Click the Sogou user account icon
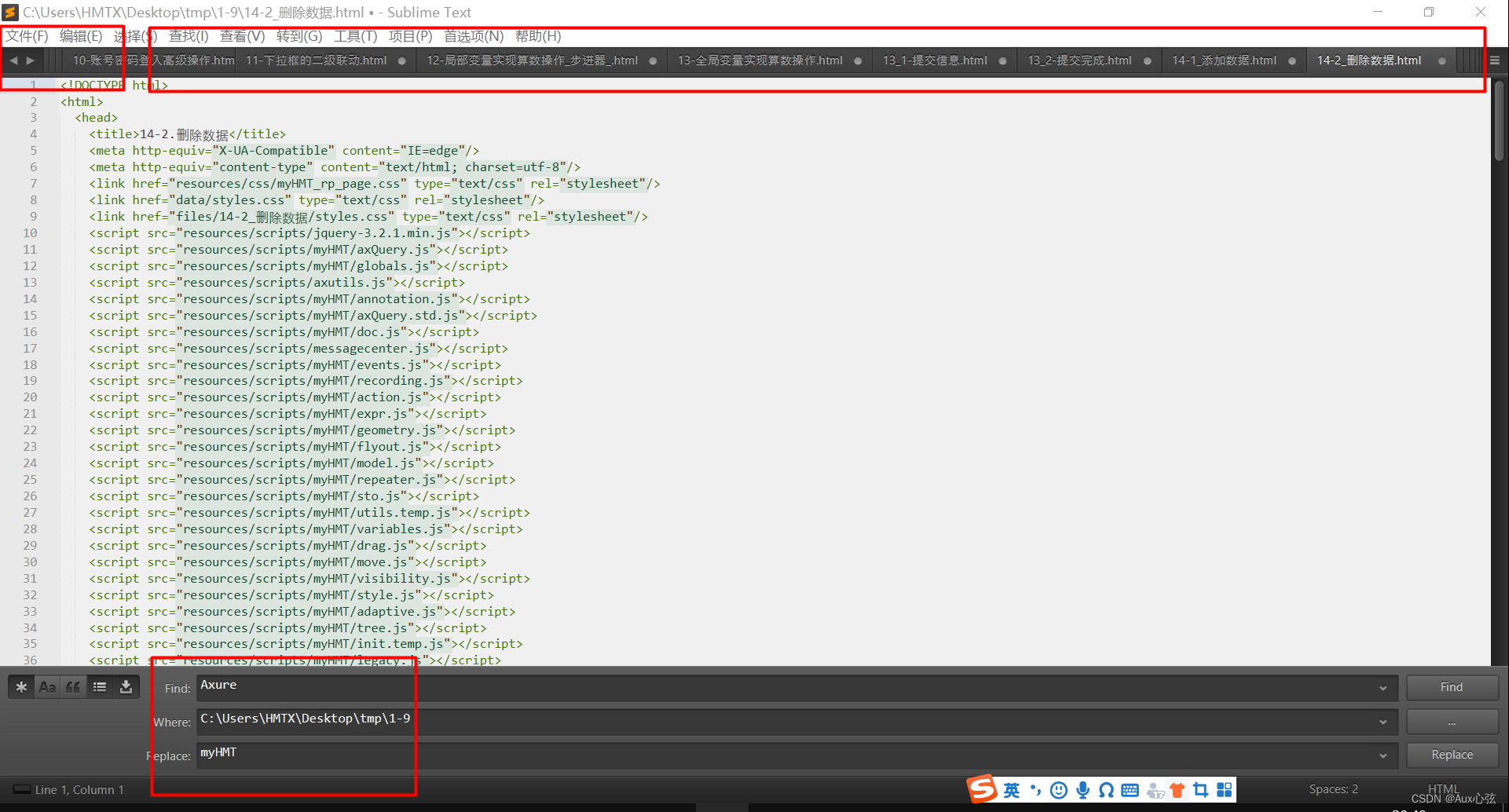Image resolution: width=1509 pixels, height=812 pixels. [1155, 790]
